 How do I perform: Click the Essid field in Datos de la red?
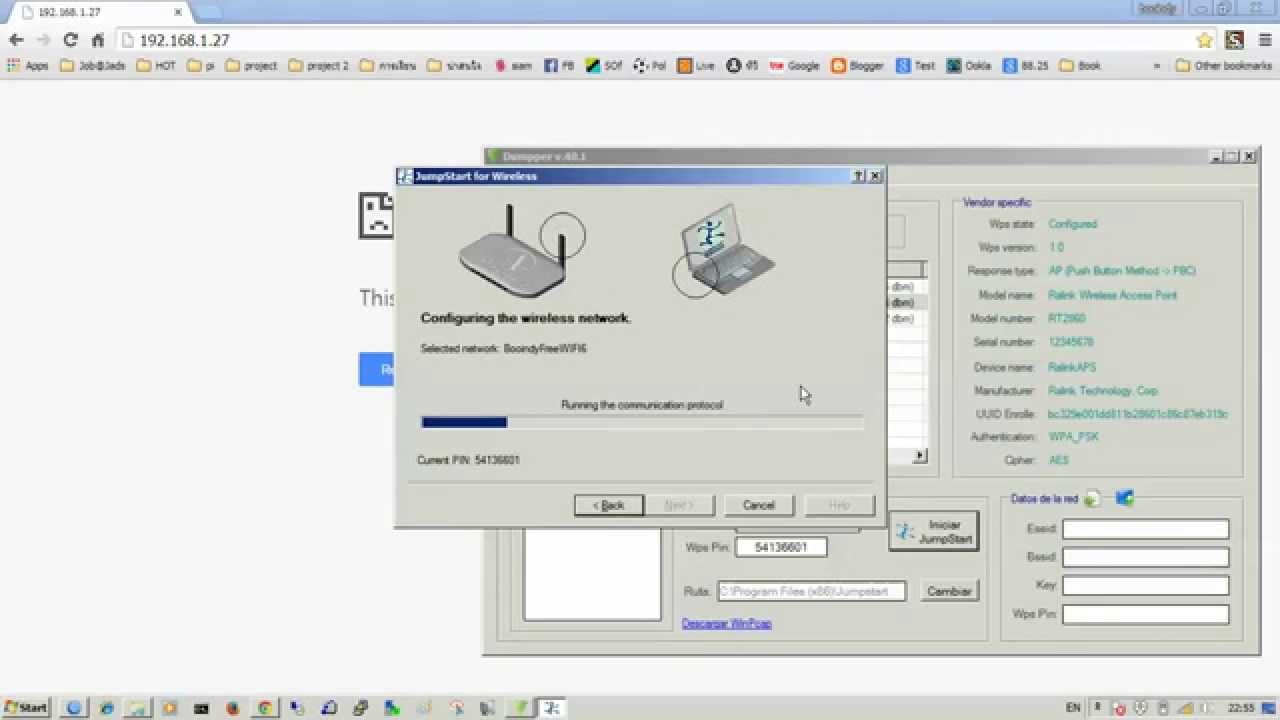click(x=1146, y=529)
